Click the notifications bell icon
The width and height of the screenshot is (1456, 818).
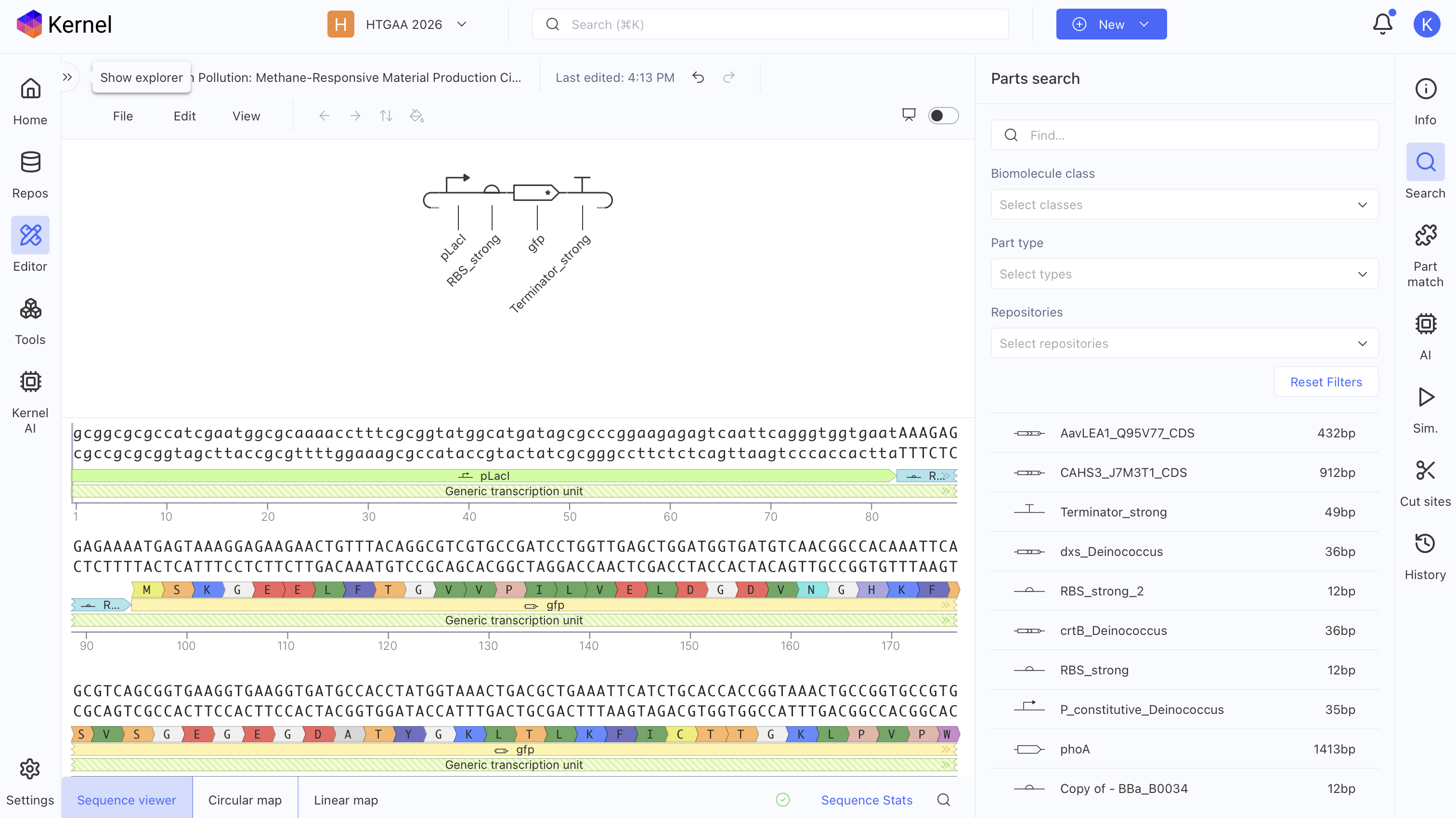click(1382, 24)
